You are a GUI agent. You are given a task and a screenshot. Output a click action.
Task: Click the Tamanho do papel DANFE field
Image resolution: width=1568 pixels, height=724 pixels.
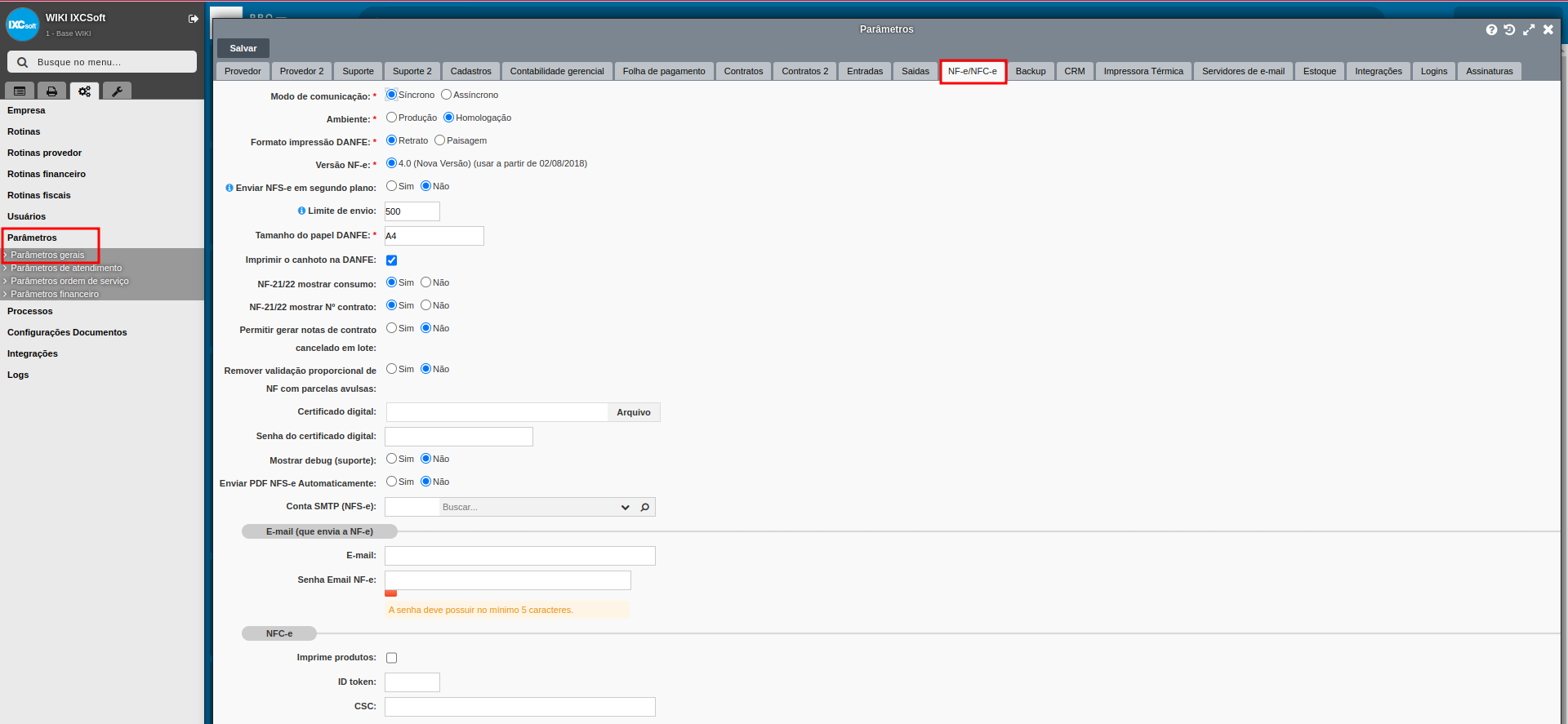click(434, 236)
